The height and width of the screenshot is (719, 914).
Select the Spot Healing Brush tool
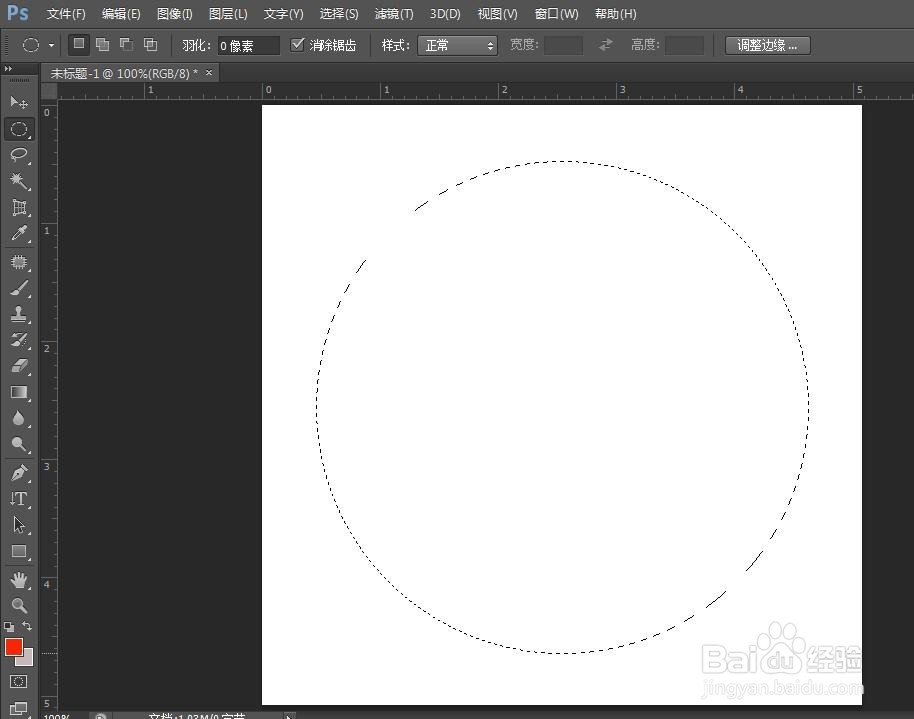tap(19, 262)
